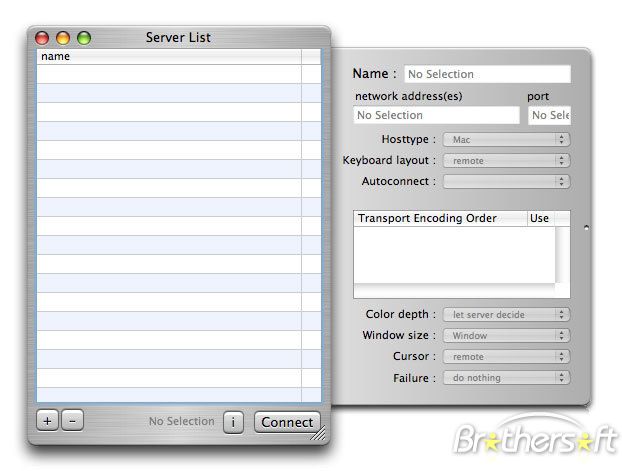The image size is (622, 471).
Task: Click the yellow minimize window button
Action: (63, 38)
